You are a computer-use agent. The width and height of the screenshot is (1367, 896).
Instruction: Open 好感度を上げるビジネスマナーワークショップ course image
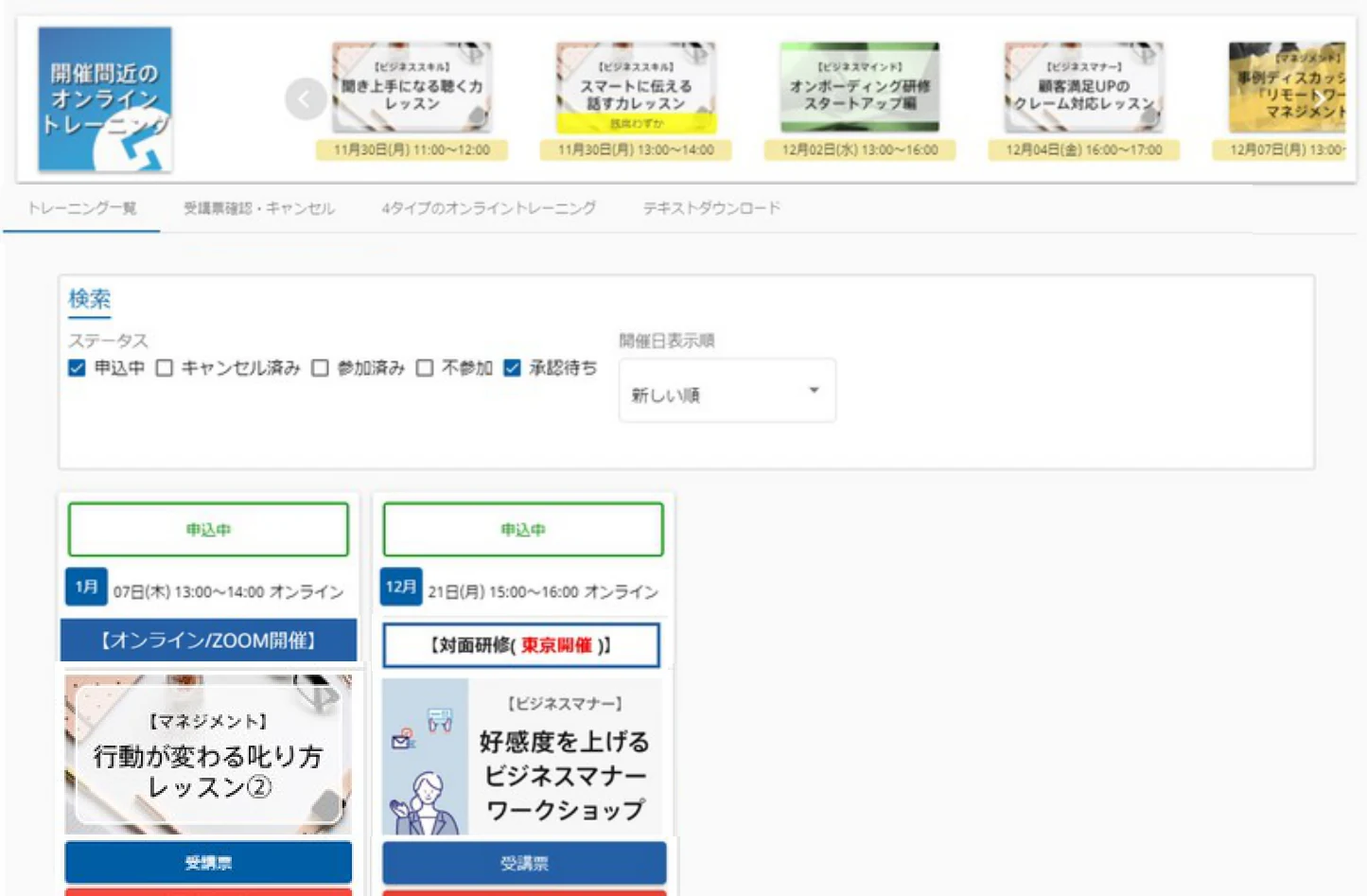[521, 757]
